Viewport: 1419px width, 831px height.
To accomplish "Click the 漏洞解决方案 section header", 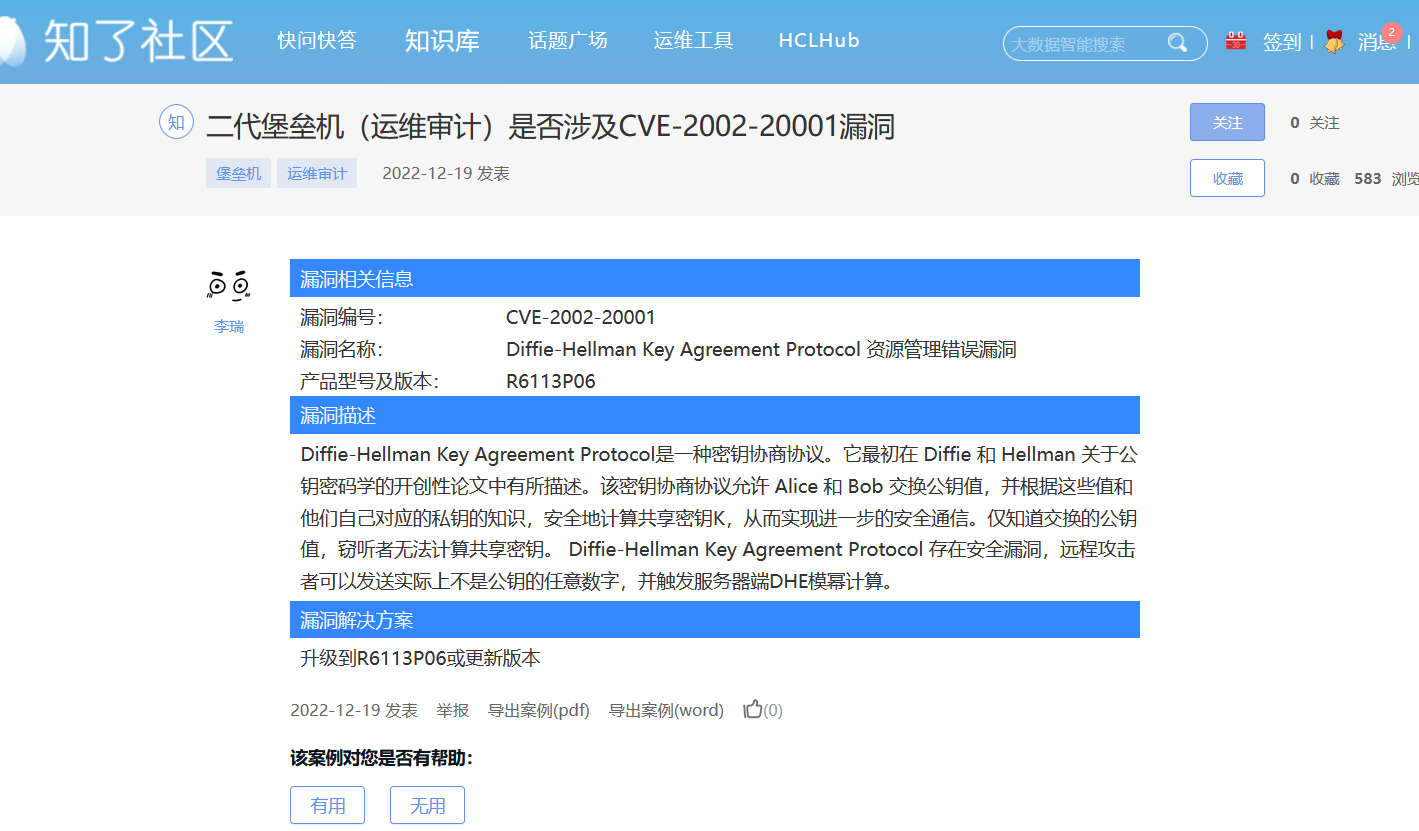I will click(x=715, y=620).
